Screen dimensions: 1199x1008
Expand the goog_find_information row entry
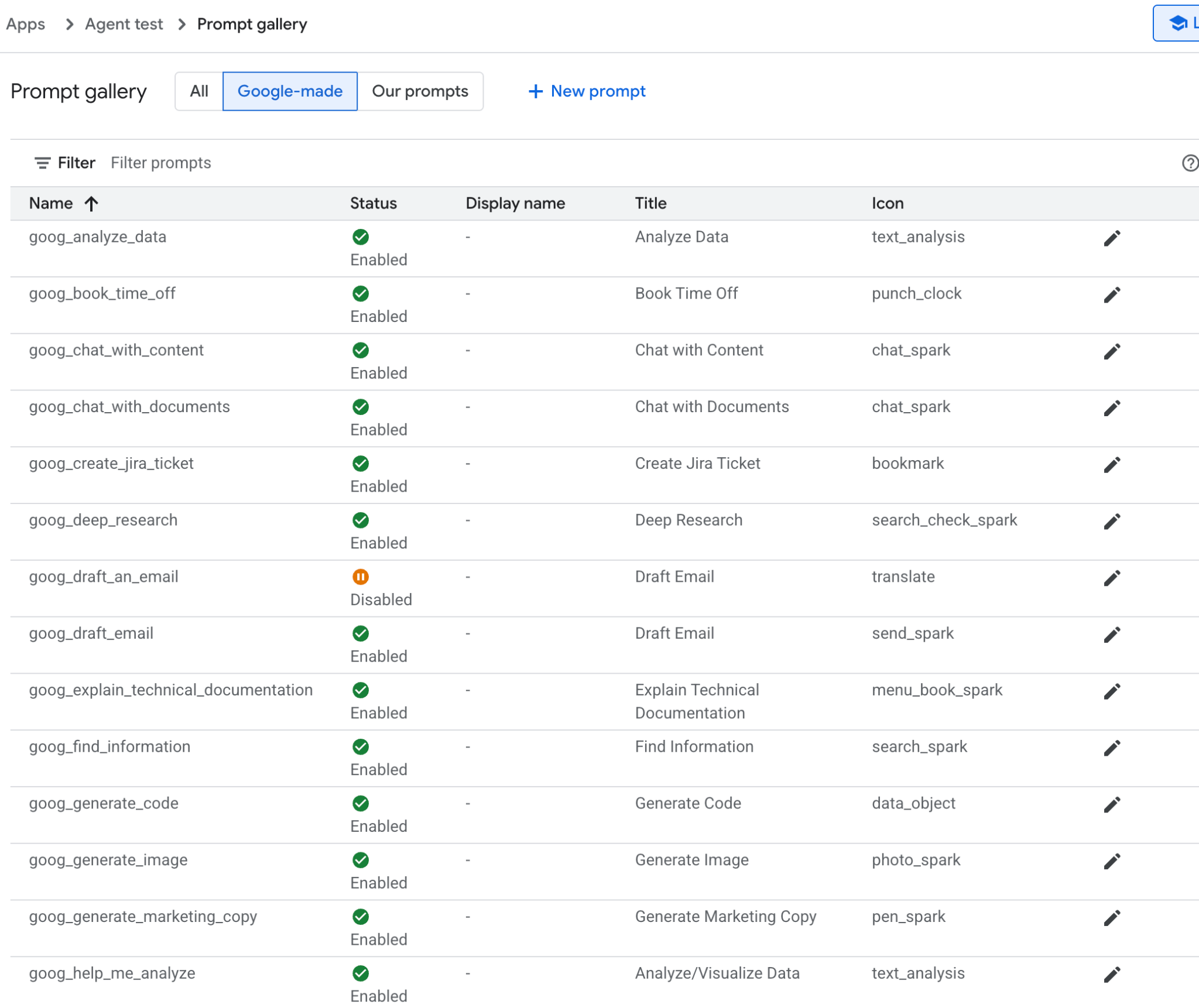pyautogui.click(x=110, y=746)
